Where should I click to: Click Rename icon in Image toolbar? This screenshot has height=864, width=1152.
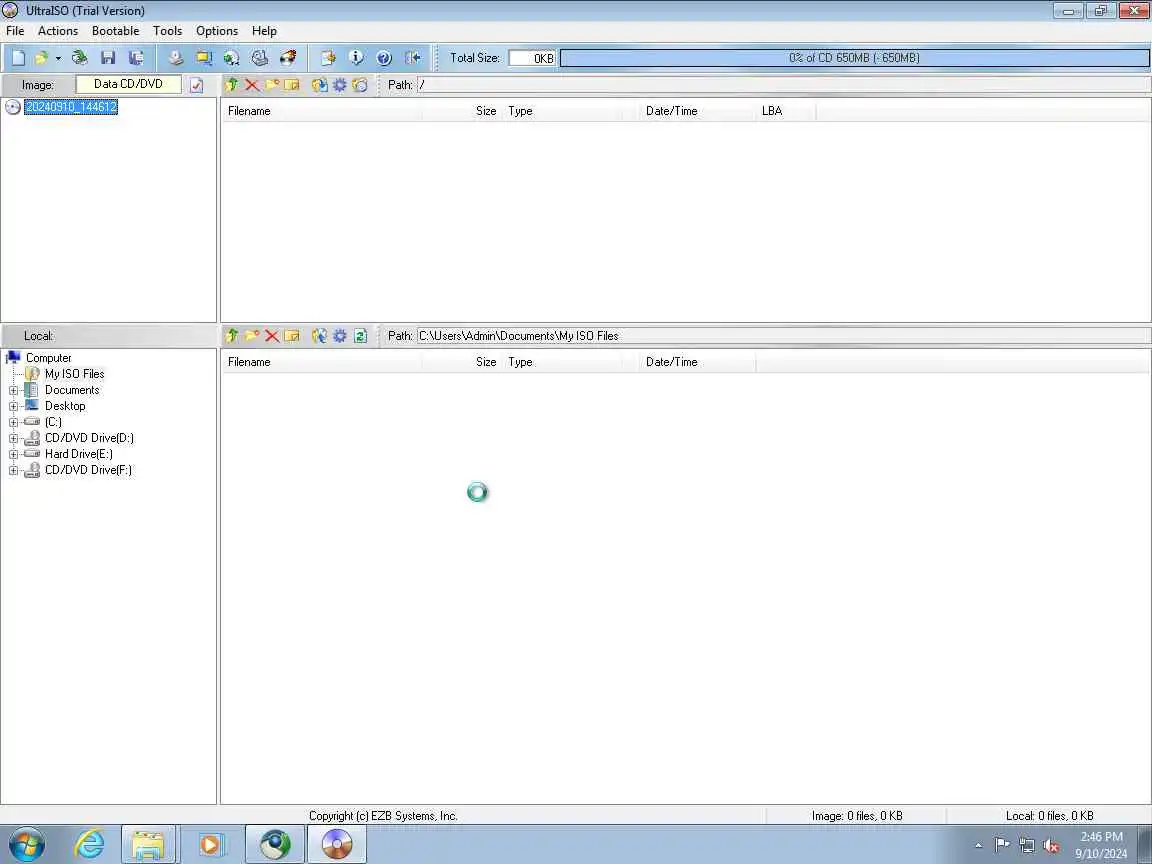(x=292, y=85)
